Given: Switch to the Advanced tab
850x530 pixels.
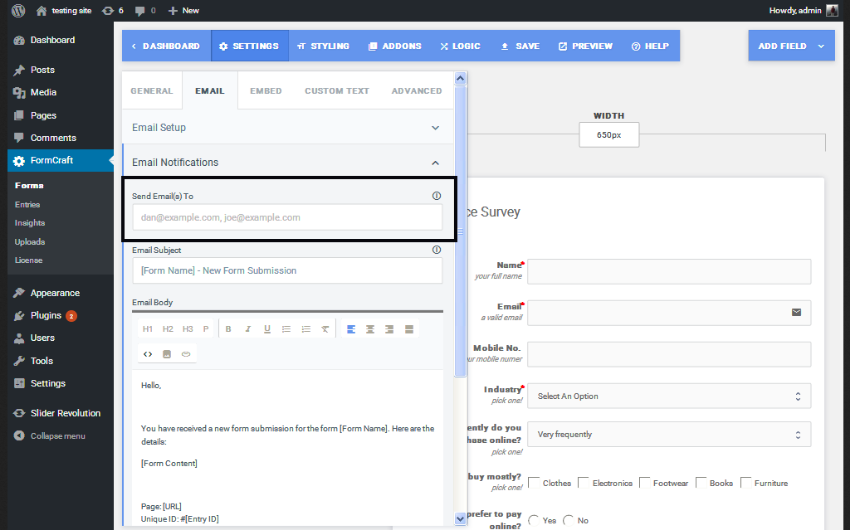Looking at the screenshot, I should click(416, 91).
